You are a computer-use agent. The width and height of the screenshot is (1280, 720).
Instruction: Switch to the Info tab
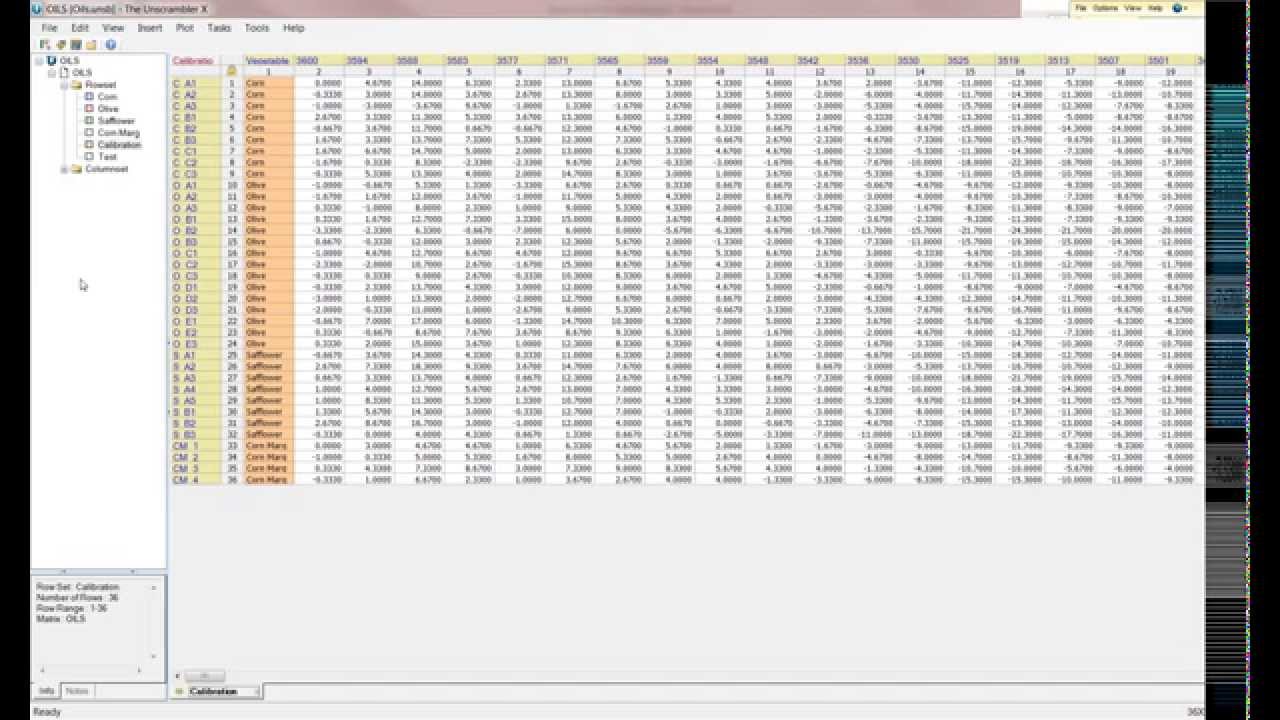[x=46, y=691]
